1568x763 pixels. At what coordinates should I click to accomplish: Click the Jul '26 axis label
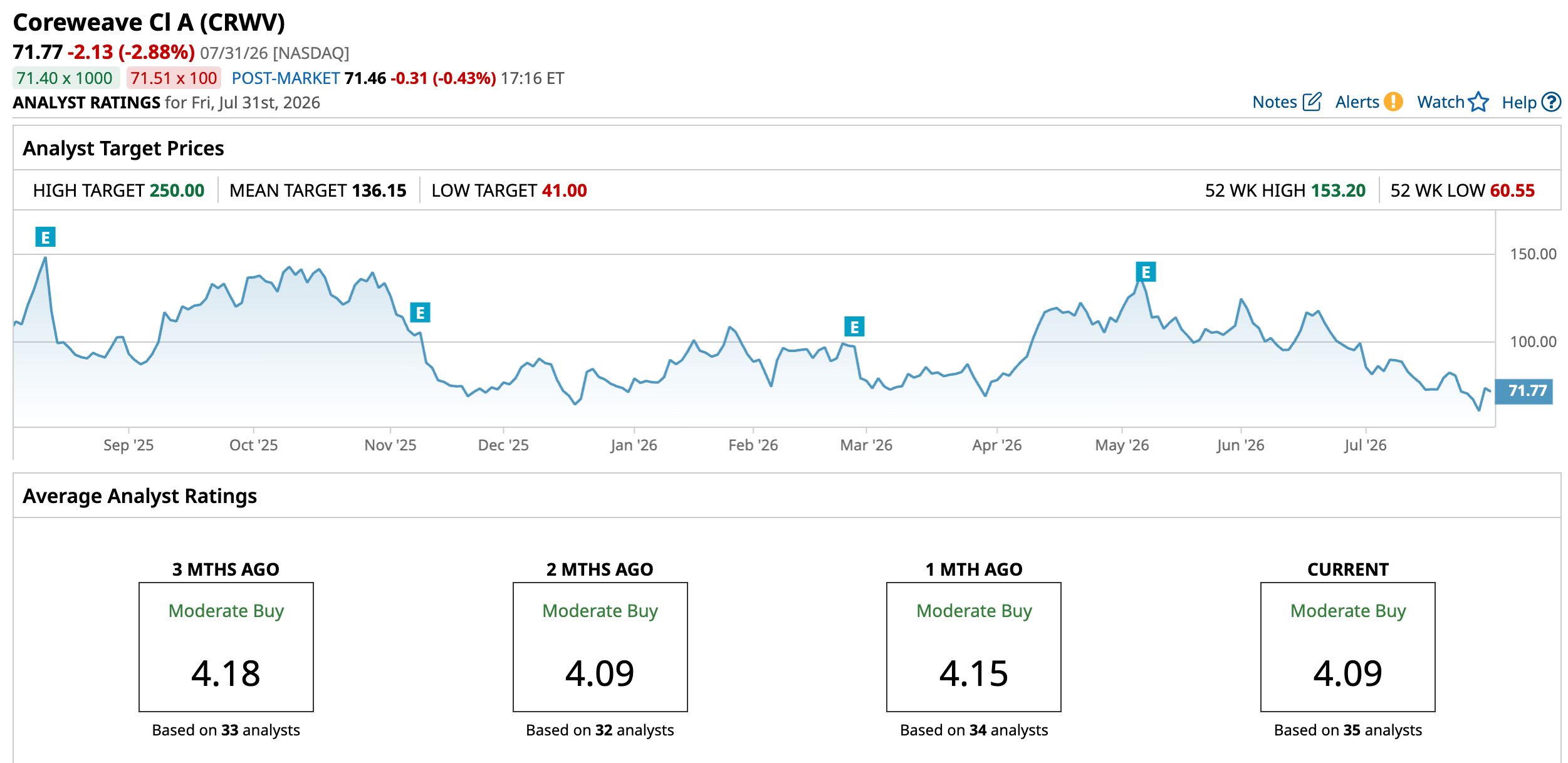(x=1366, y=445)
